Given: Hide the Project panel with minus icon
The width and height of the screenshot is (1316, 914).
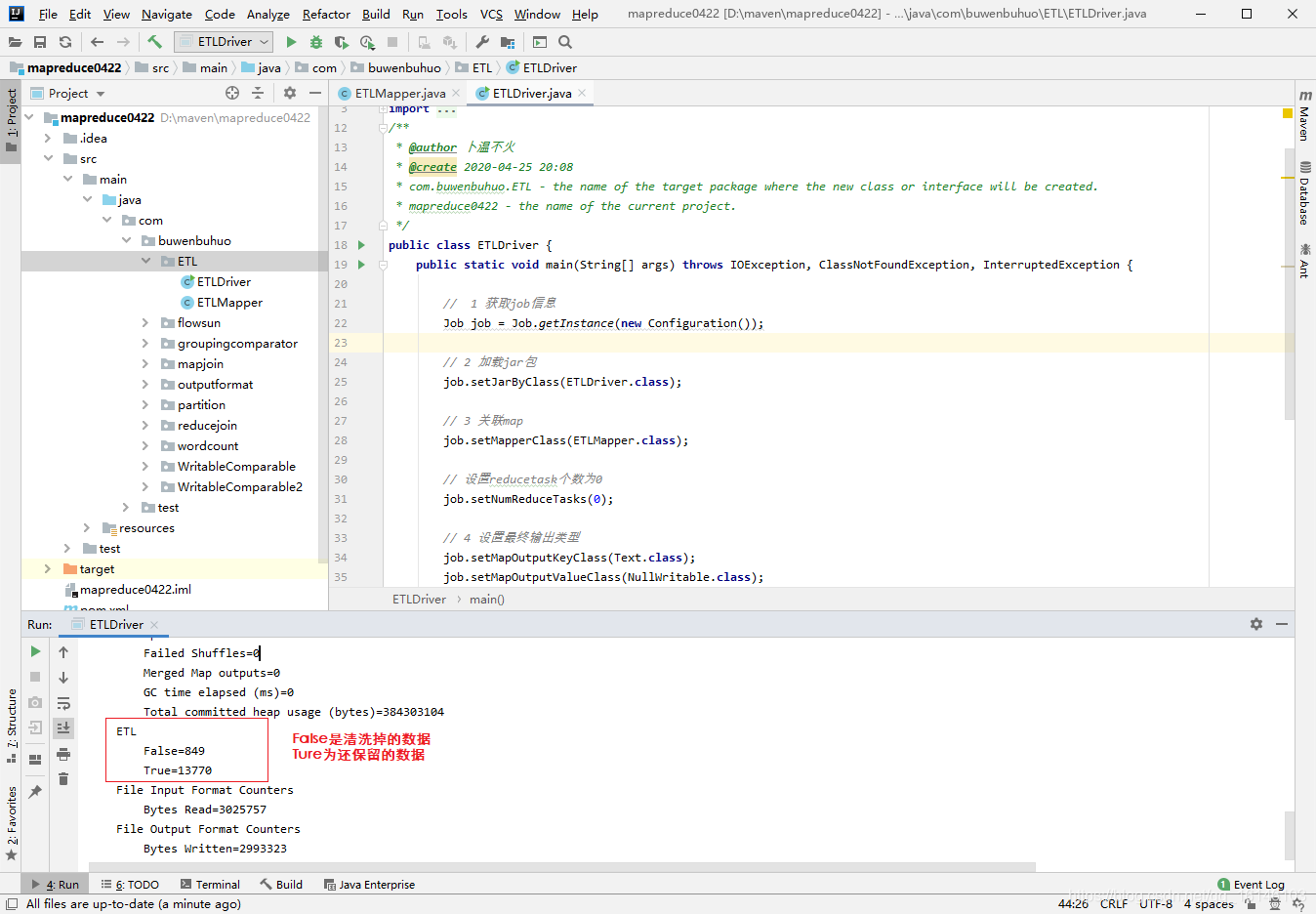Looking at the screenshot, I should pos(315,93).
